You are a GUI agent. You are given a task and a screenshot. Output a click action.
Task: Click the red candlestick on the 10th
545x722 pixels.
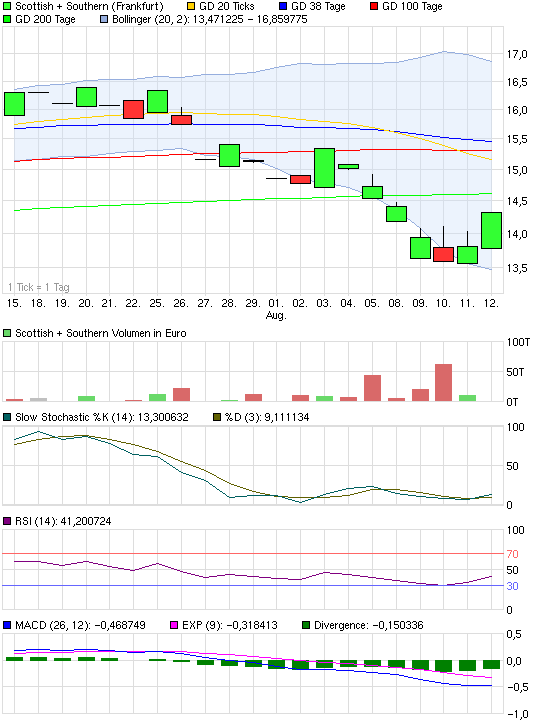click(443, 254)
